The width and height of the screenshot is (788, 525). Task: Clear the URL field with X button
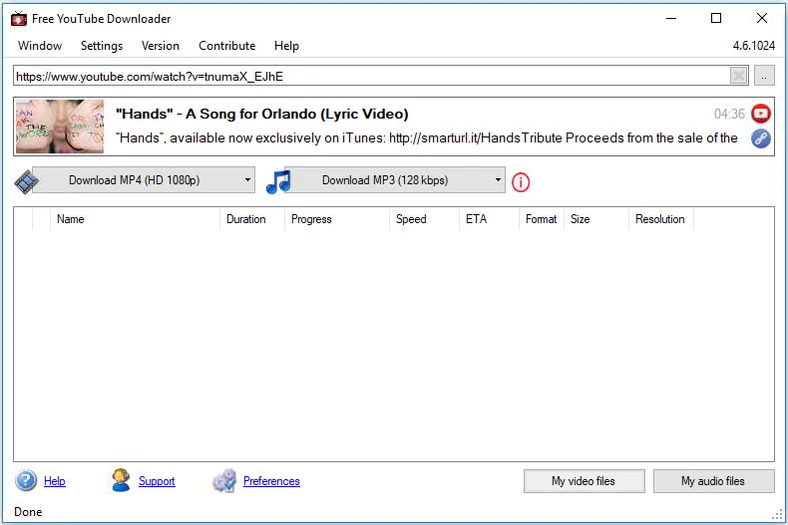click(x=739, y=76)
